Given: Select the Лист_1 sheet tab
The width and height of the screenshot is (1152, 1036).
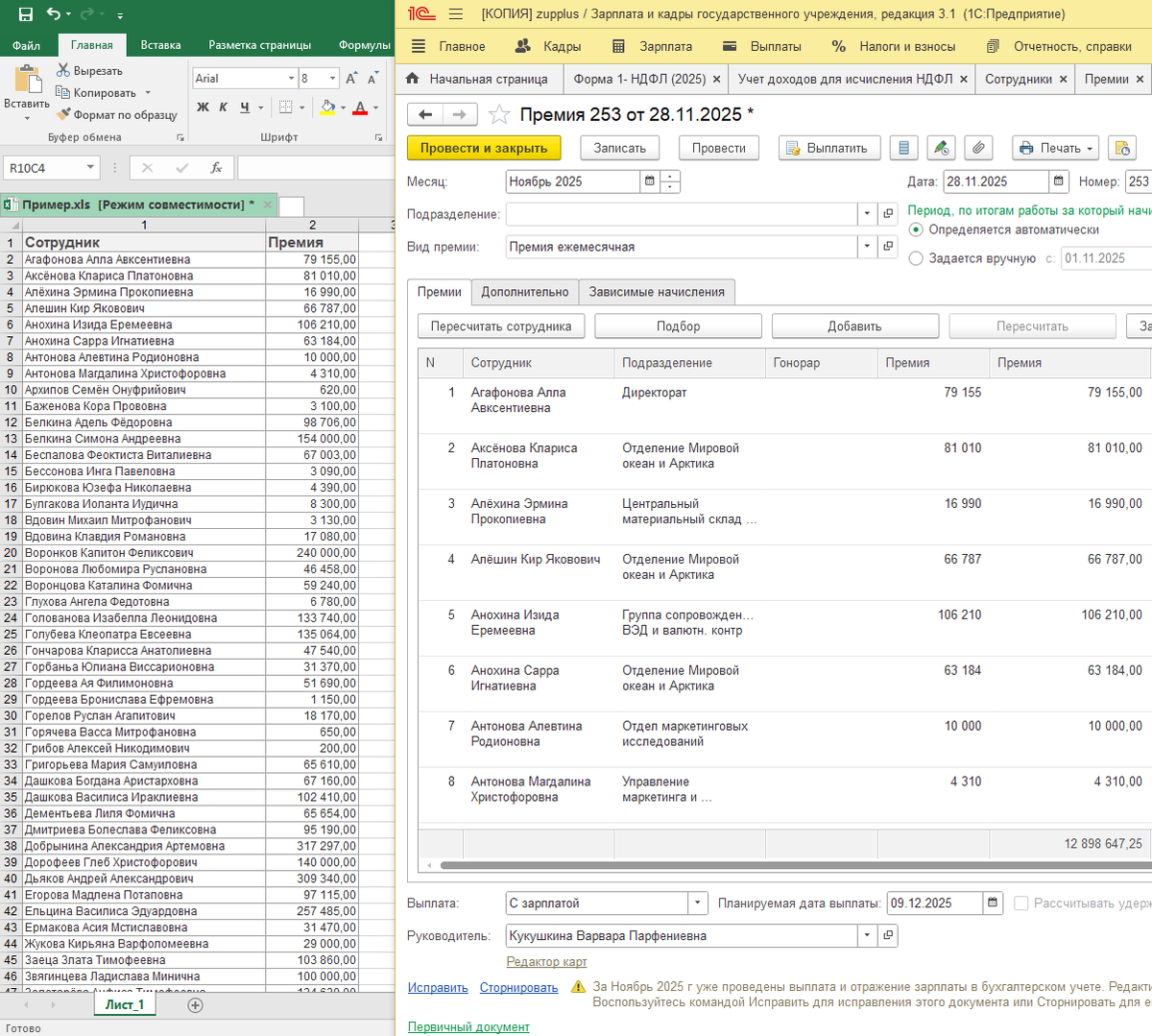Looking at the screenshot, I should point(124,1004).
